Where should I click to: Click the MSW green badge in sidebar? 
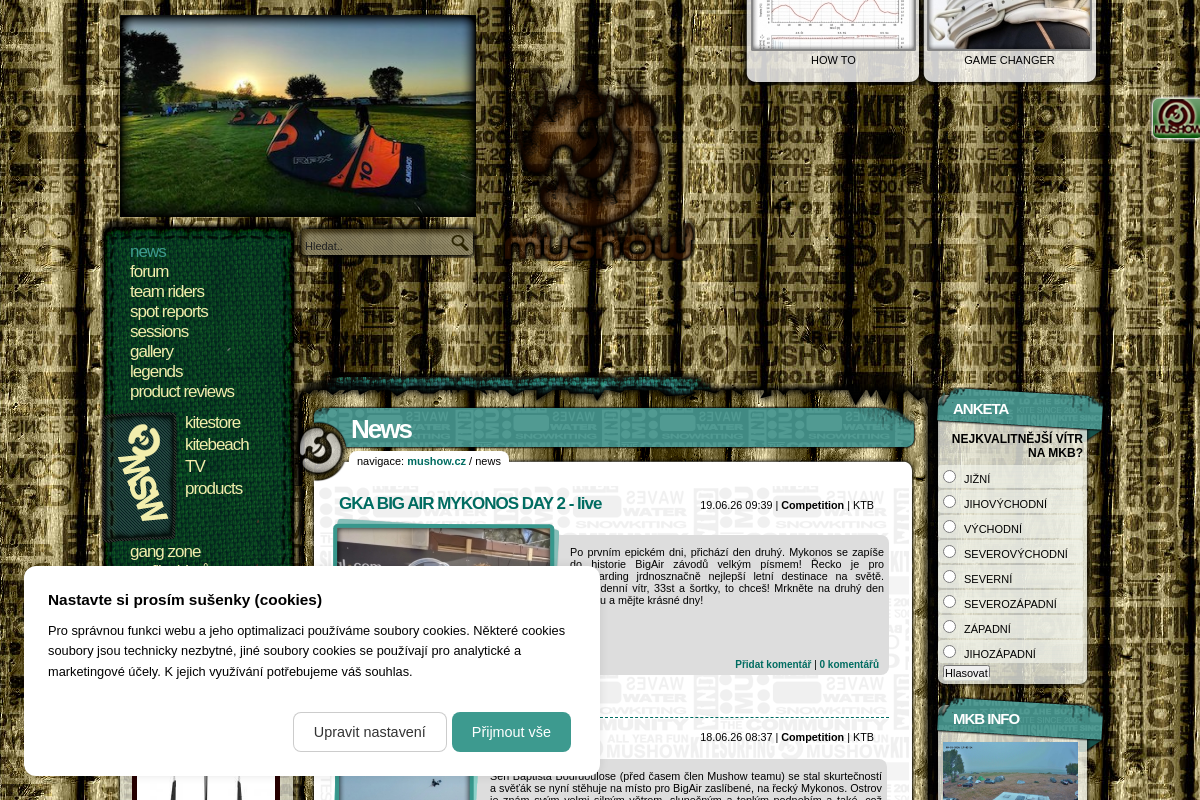142,476
